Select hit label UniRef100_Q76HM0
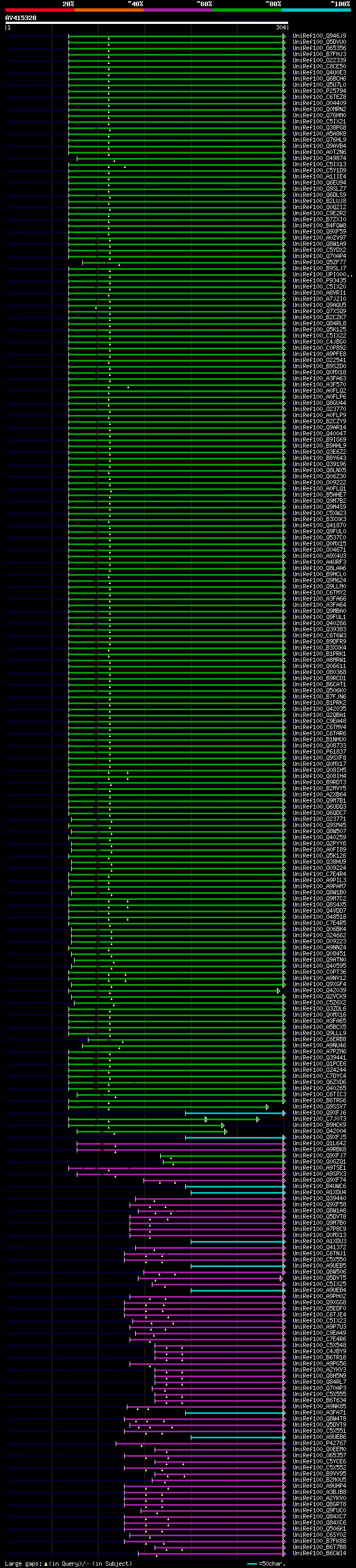Viewport: 356px width, 1568px height. click(319, 115)
